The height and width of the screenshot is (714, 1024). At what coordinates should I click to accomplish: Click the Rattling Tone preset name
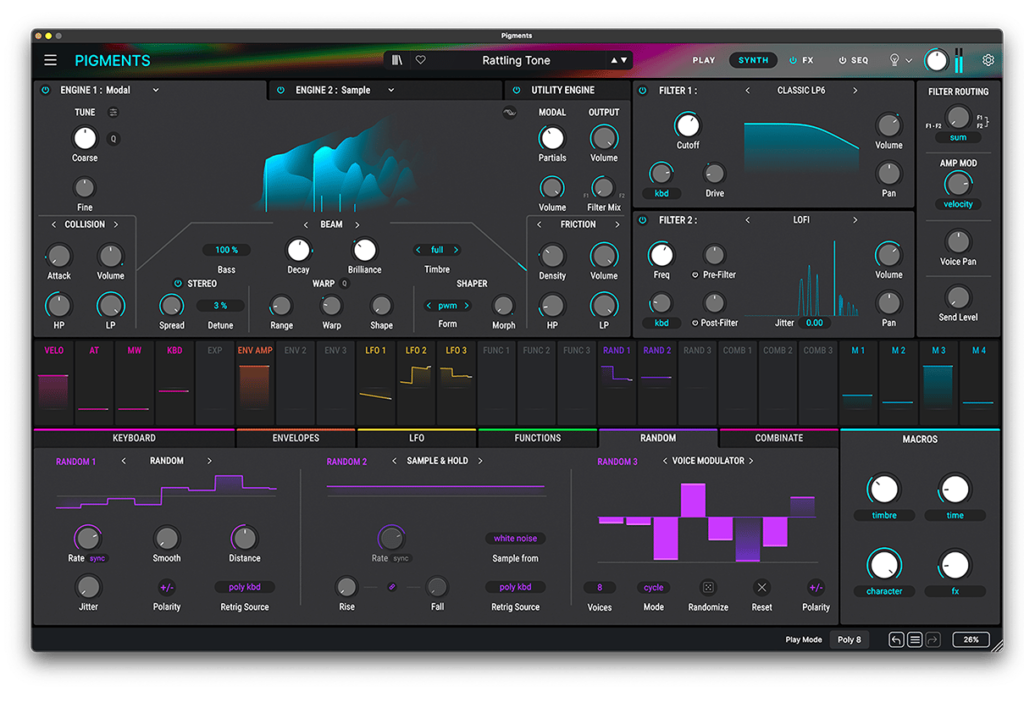pos(516,60)
